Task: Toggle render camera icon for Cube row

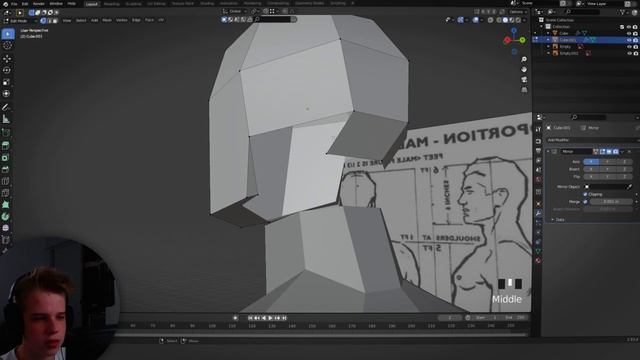Action: click(636, 33)
